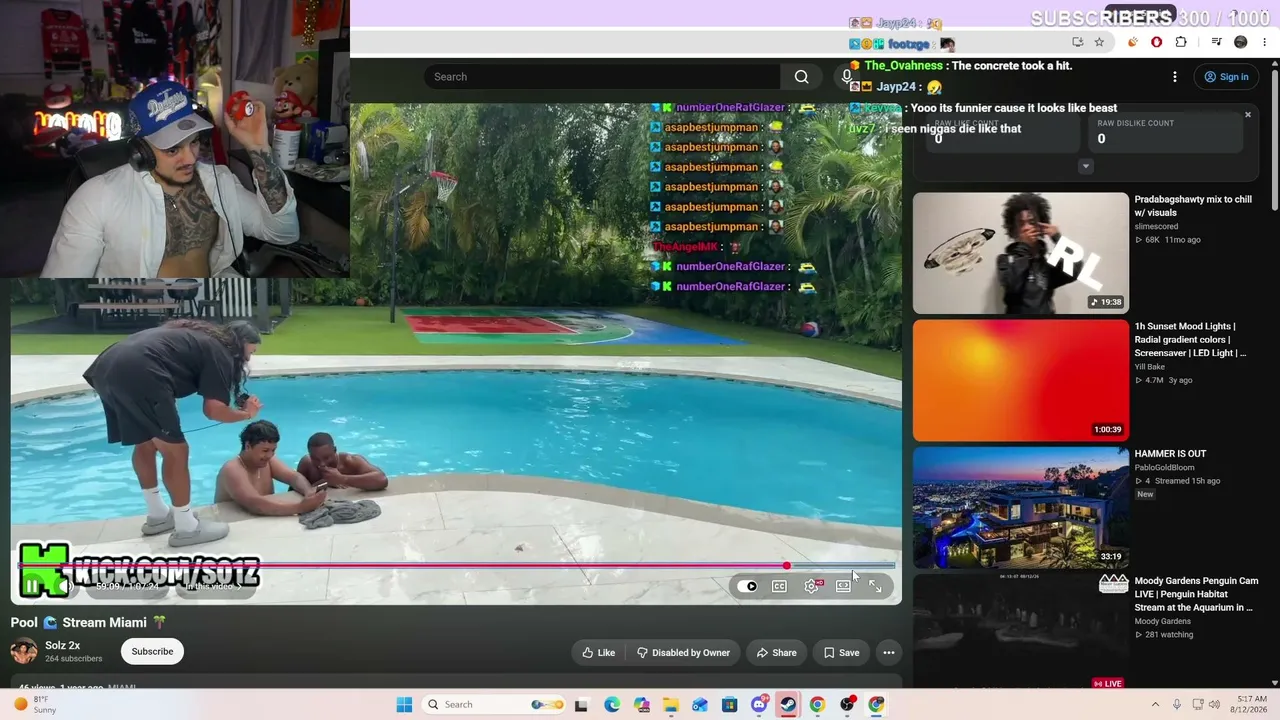Save video to a playlist
Image resolution: width=1280 pixels, height=720 pixels.
coord(841,653)
